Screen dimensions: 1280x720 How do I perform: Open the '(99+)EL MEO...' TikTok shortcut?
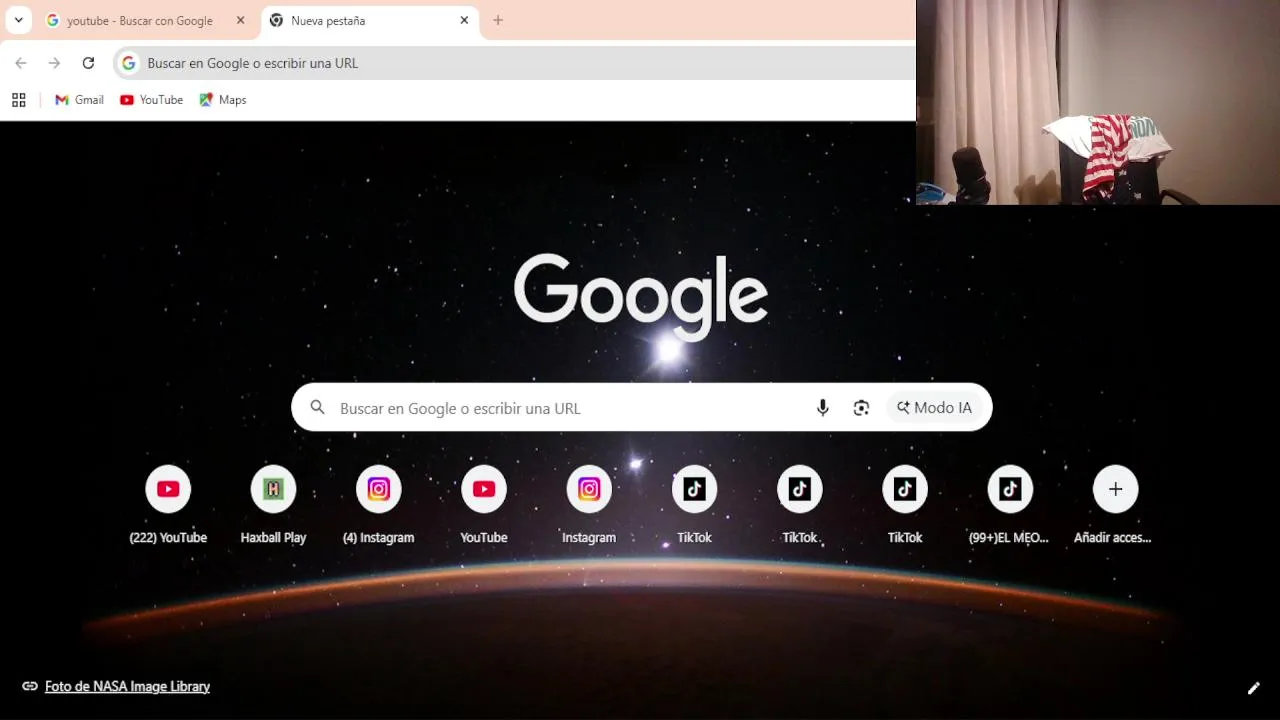(1010, 504)
